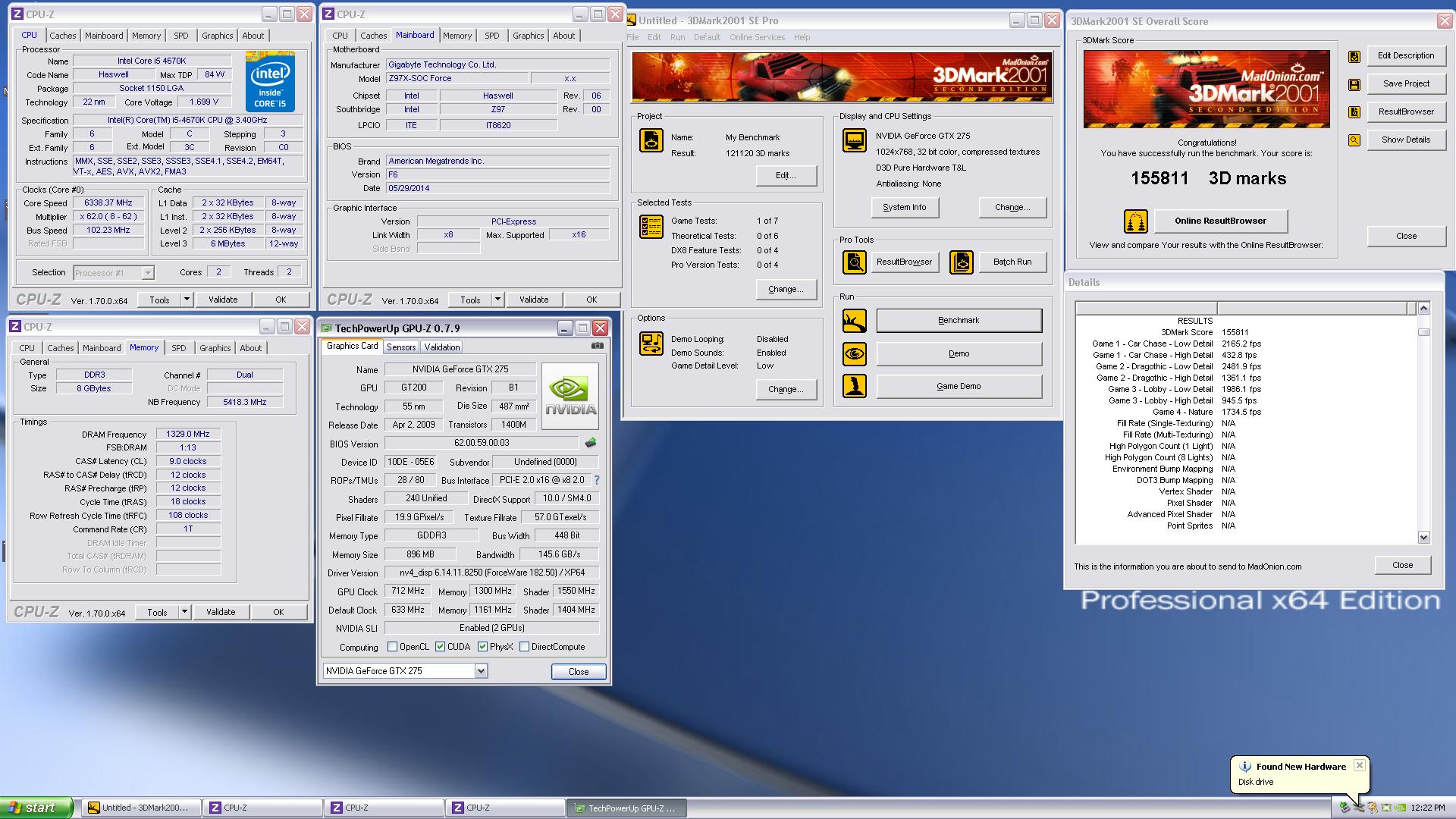1456x819 pixels.
Task: Click Close in the GPU-Z window
Action: (x=579, y=672)
